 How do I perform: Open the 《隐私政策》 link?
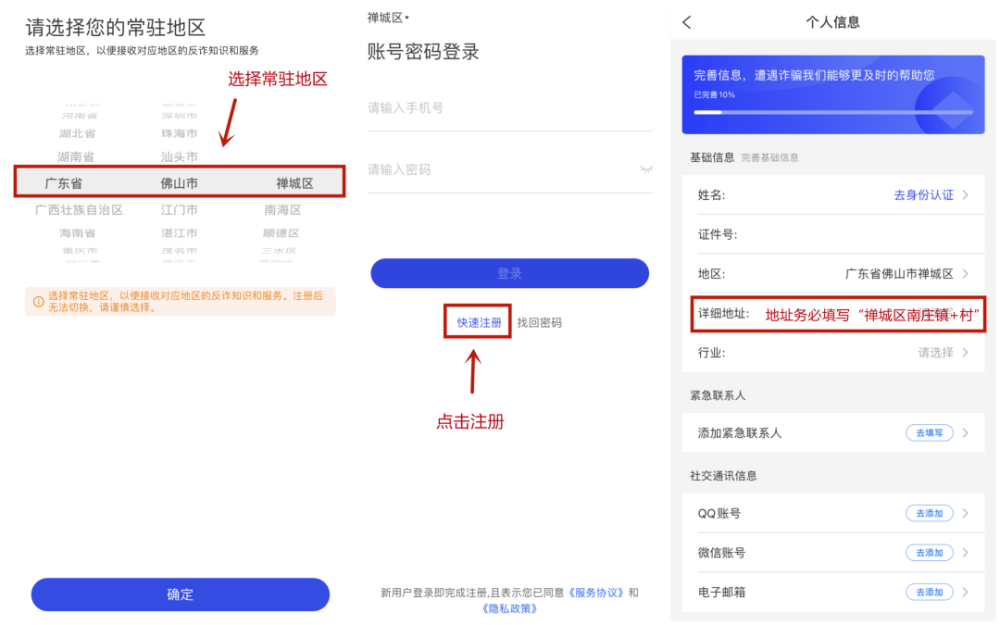click(x=510, y=608)
